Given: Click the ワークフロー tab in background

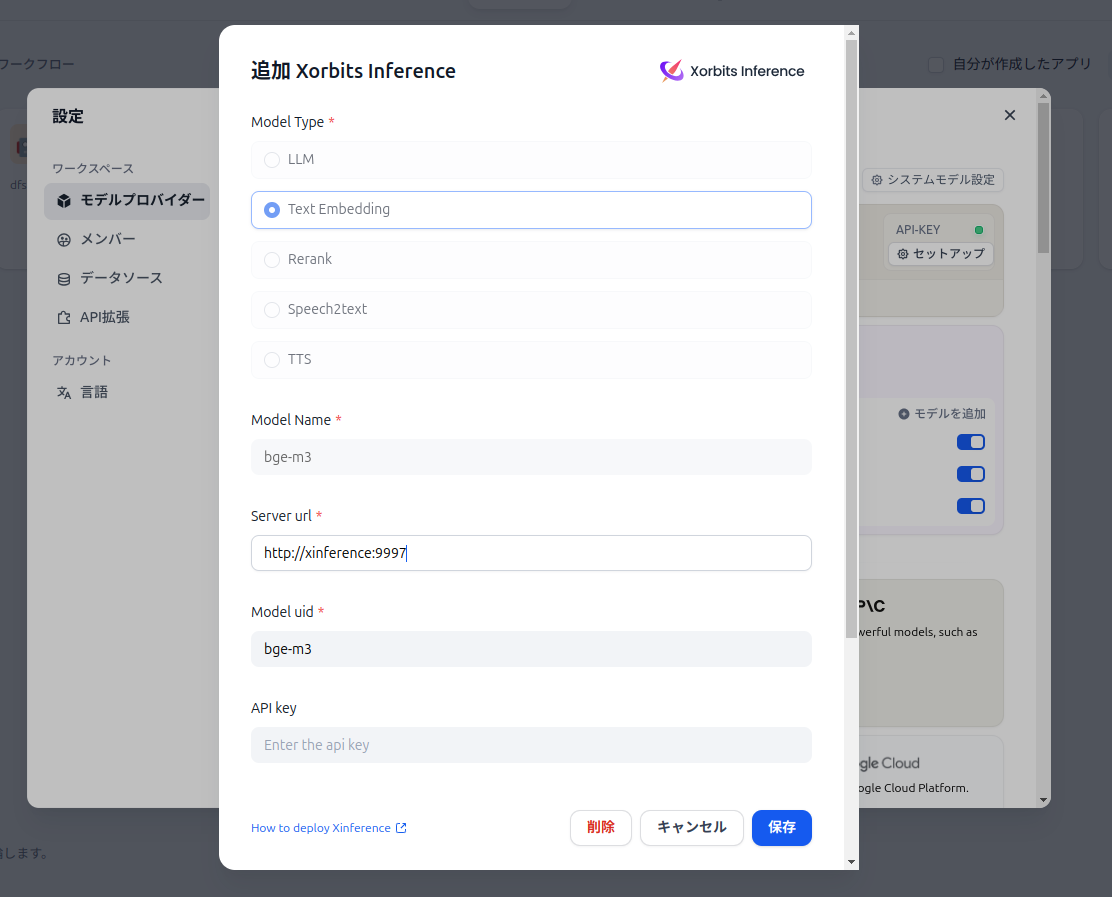Looking at the screenshot, I should tap(37, 65).
